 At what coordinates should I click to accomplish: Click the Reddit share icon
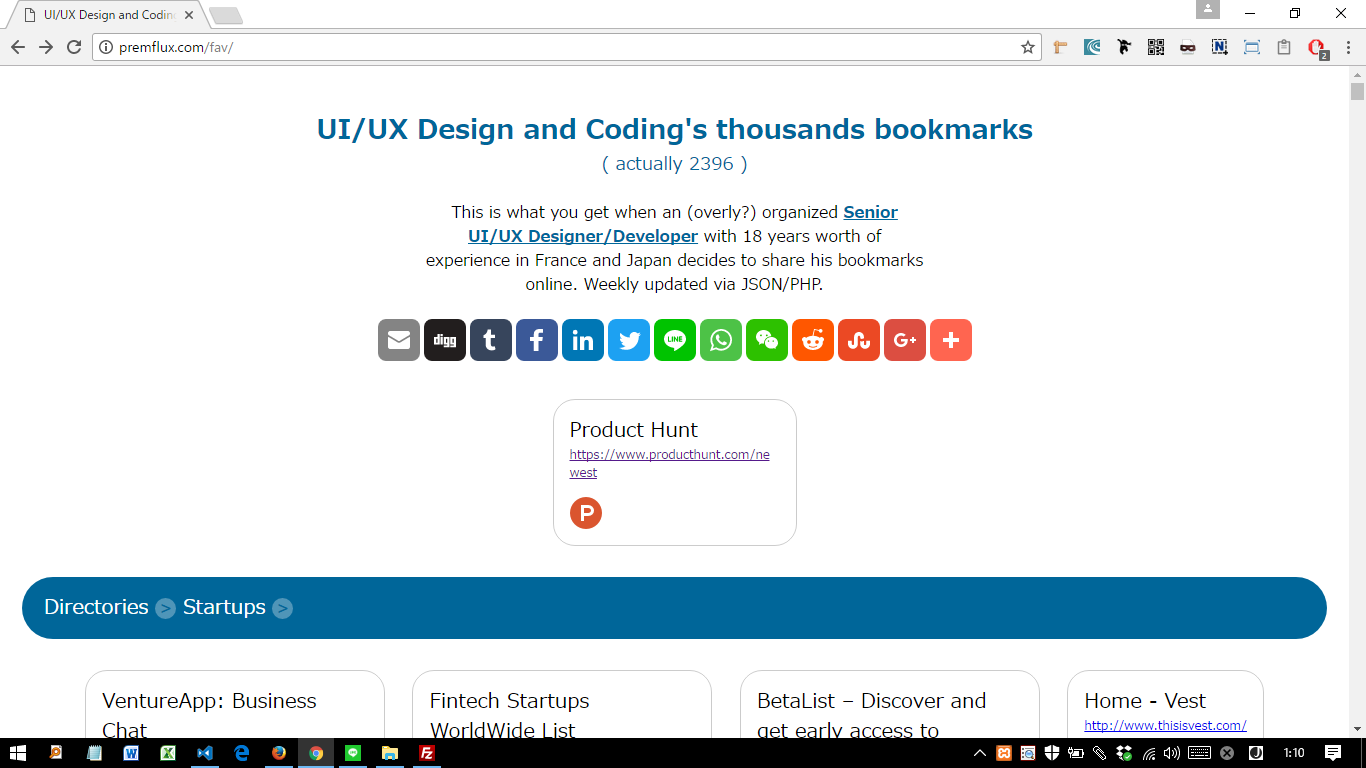click(813, 340)
